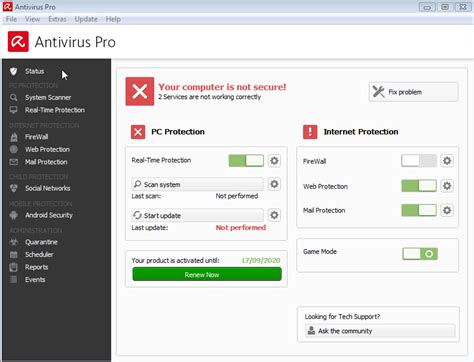Go to Real-Time Protection sidebar entry
The width and height of the screenshot is (474, 362).
pyautogui.click(x=55, y=110)
